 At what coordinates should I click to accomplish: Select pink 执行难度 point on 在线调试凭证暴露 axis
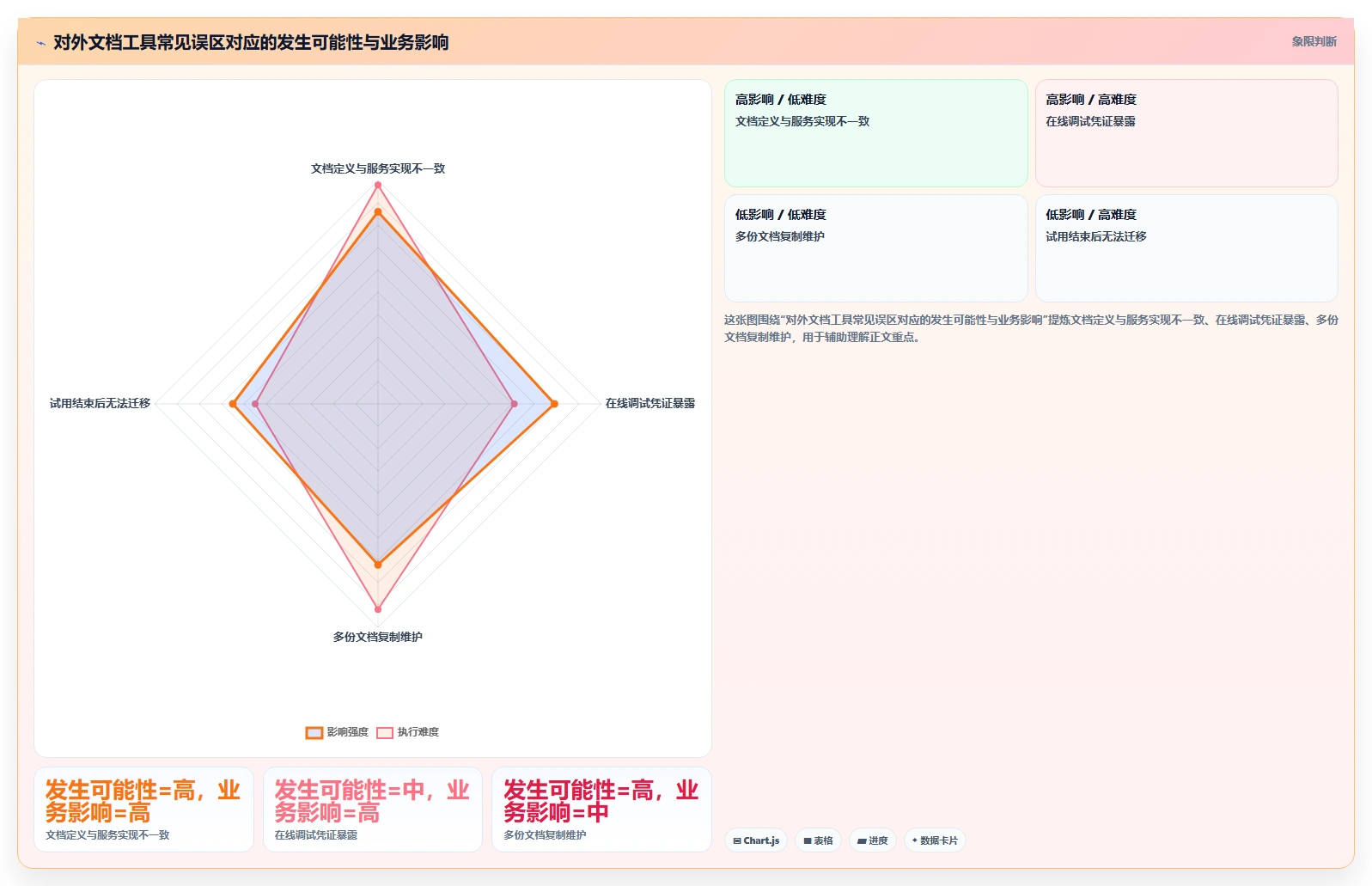(x=514, y=404)
